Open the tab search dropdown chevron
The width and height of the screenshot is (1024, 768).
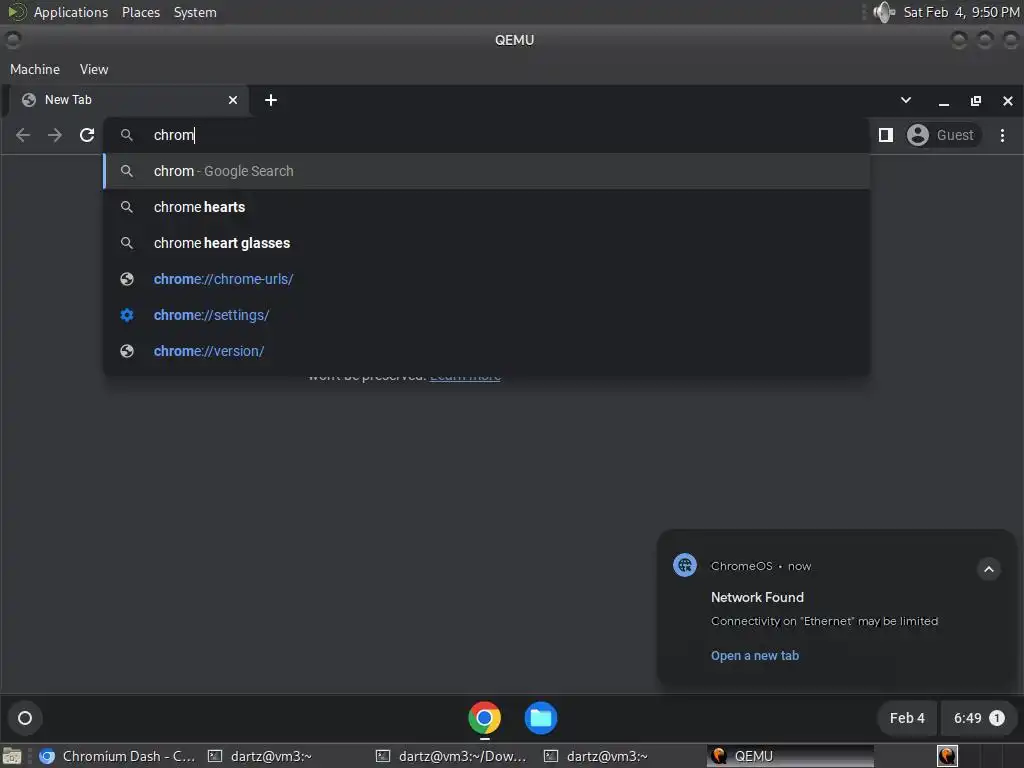(x=906, y=100)
